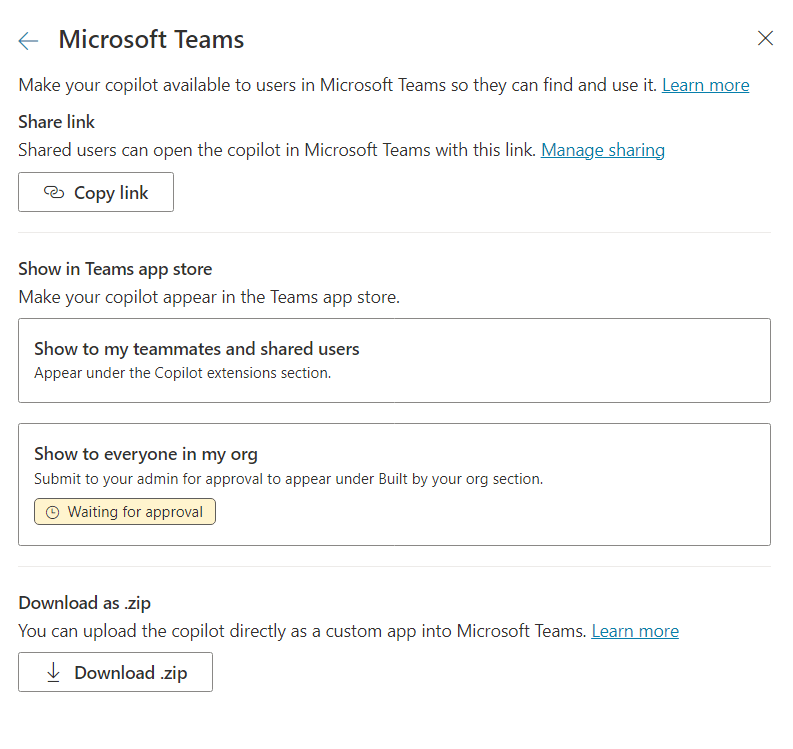Screen dimensions: 793x749
Task: Click the download arrow icon
Action: click(54, 673)
